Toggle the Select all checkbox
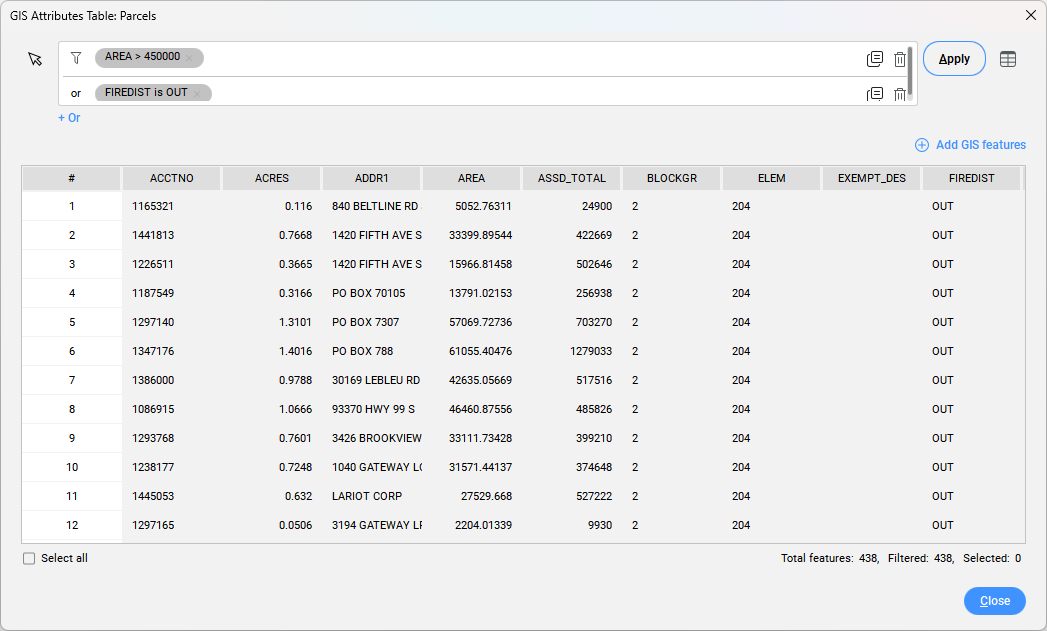The width and height of the screenshot is (1047, 631). pos(29,558)
